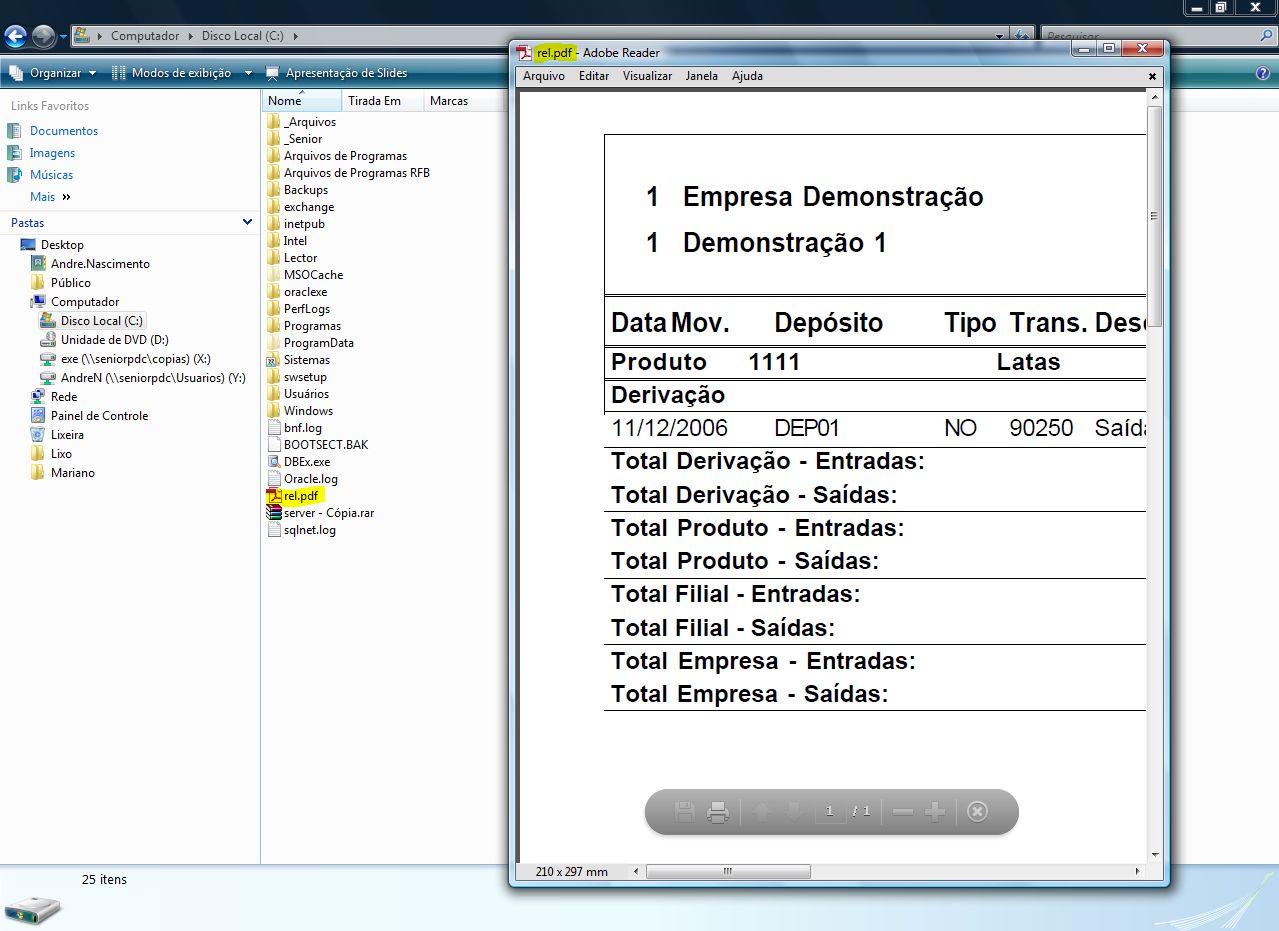
Task: Zoom in with the plus icon
Action: 935,812
